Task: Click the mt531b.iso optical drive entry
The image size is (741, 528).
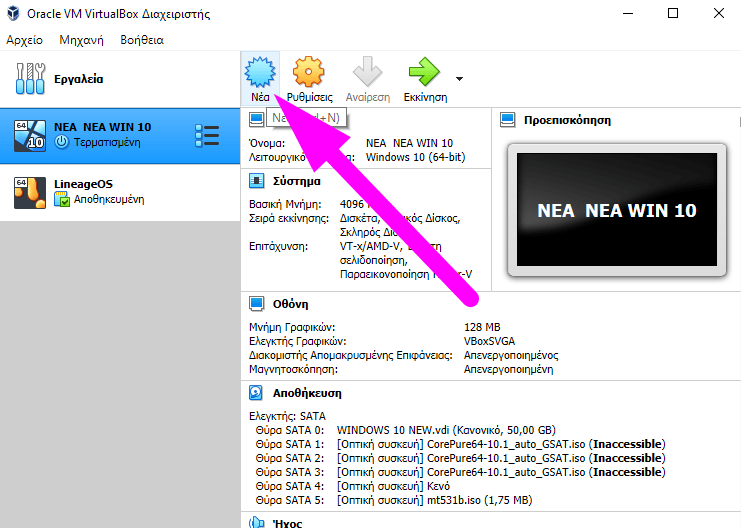Action: click(434, 500)
